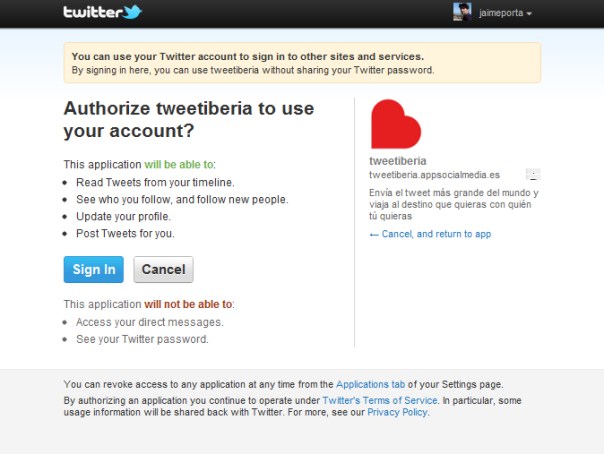Click the small icon beside app URL
The width and height of the screenshot is (604, 454).
pos(533,174)
